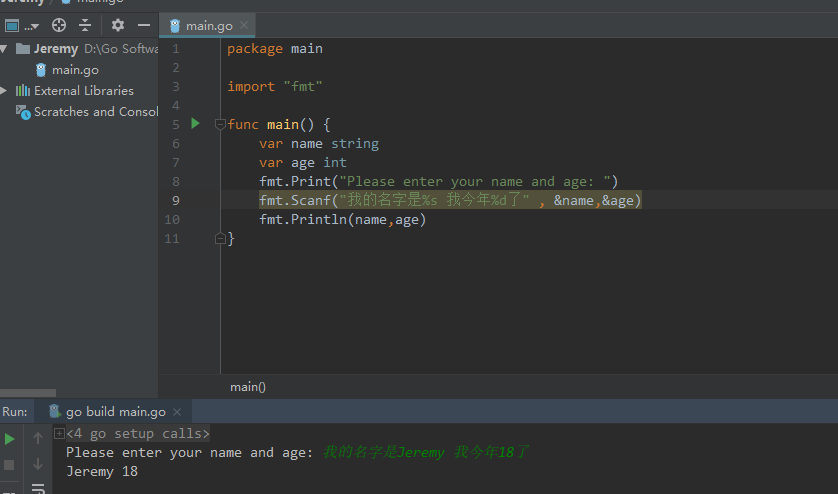The height and width of the screenshot is (494, 838).
Task: Click the fmt.Print prompt line
Action: pyautogui.click(x=439, y=182)
